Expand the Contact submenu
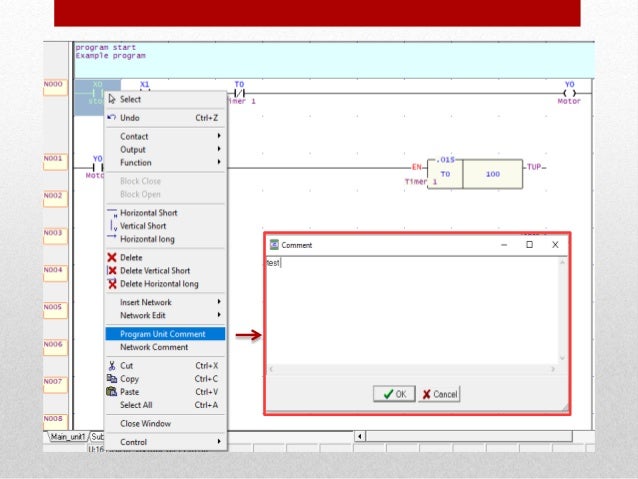The height and width of the screenshot is (479, 638). pos(165,136)
